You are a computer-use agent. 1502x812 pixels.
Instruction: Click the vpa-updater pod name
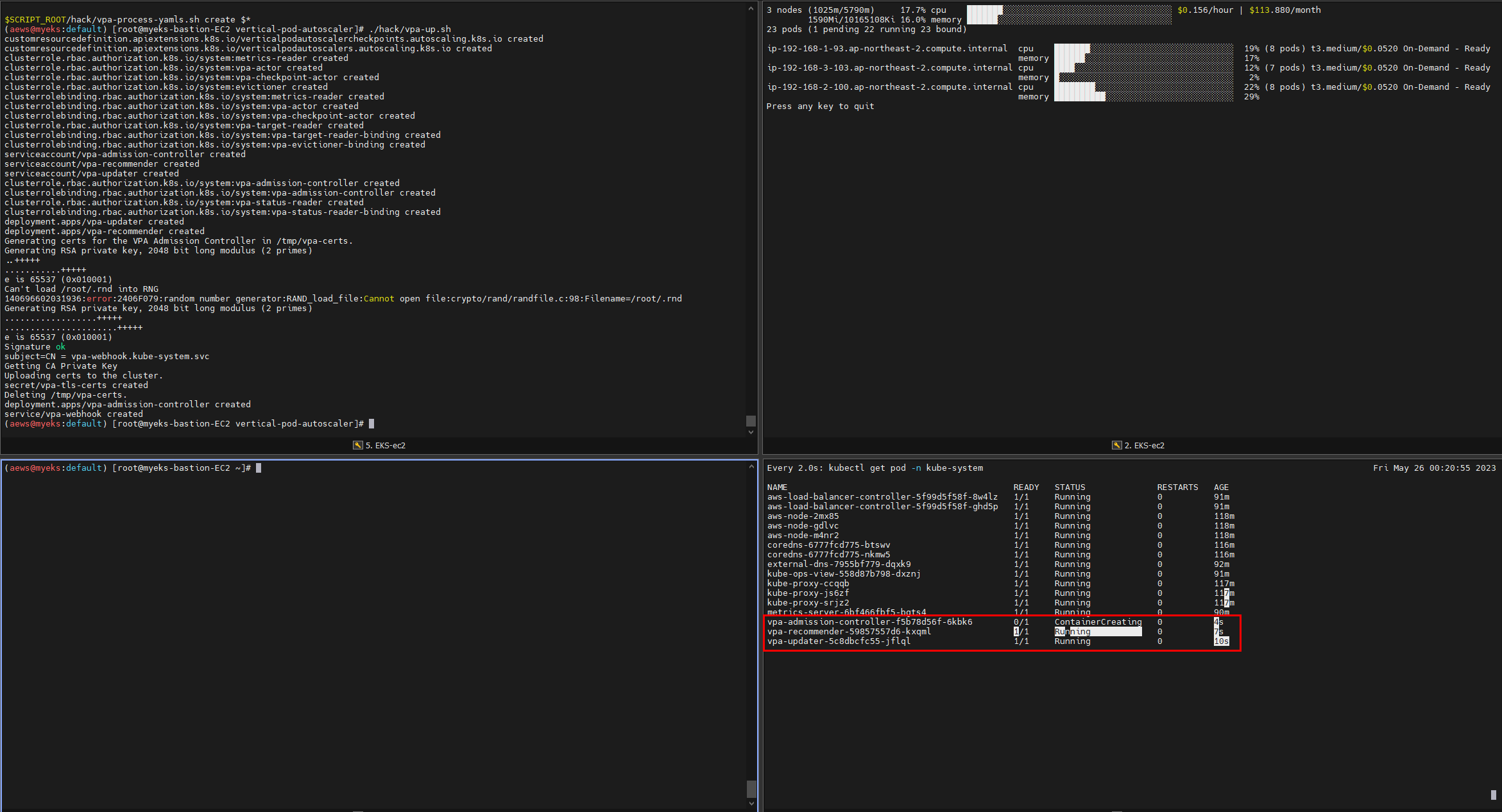click(x=838, y=641)
